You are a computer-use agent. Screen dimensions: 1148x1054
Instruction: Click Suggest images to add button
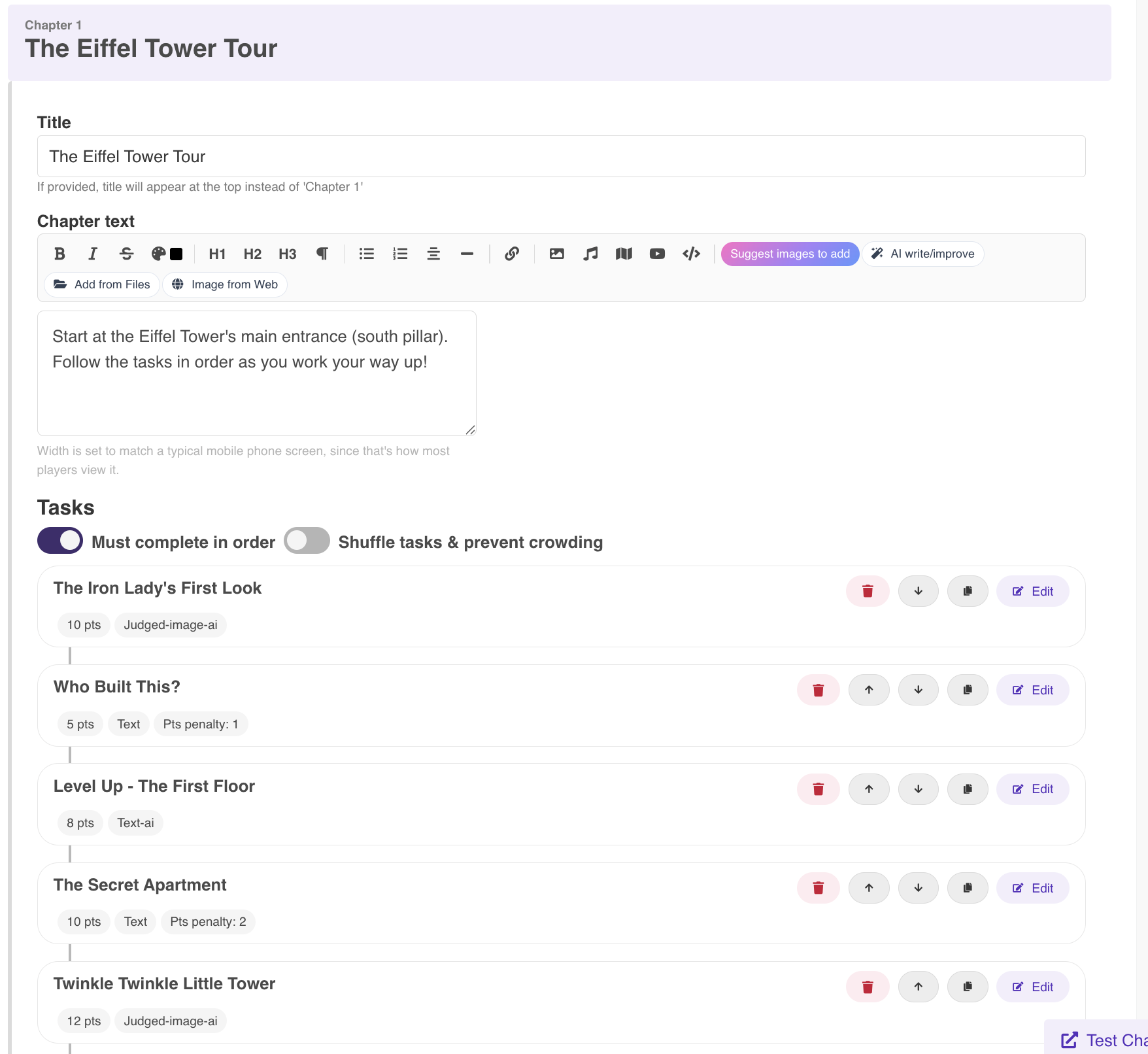(790, 254)
